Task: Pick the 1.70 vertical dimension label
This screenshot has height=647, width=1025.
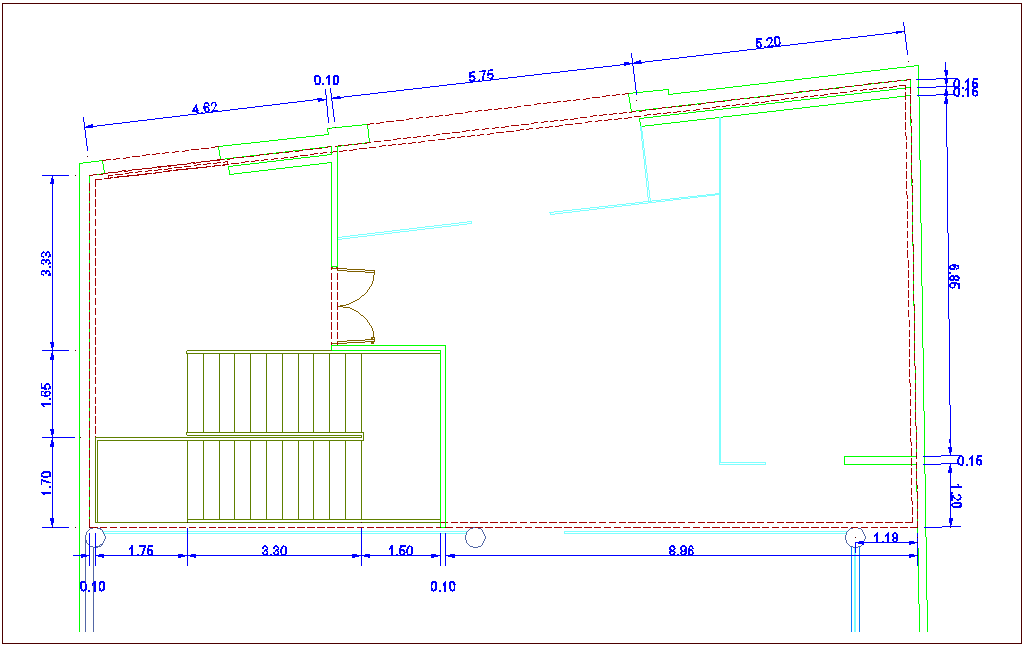Action: 47,483
